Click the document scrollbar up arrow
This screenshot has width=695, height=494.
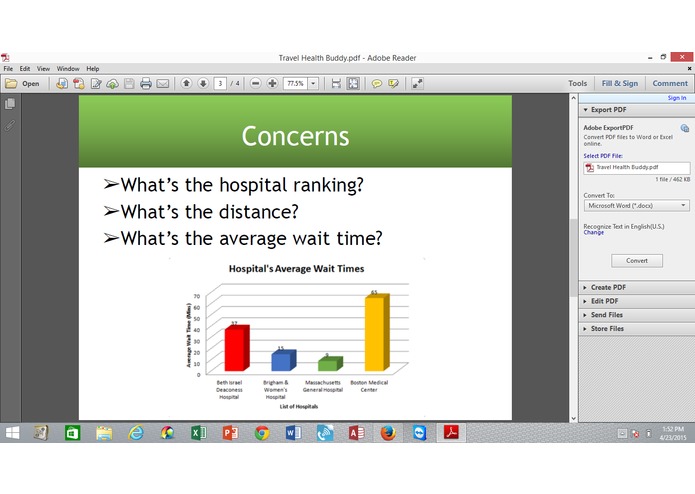tap(573, 98)
